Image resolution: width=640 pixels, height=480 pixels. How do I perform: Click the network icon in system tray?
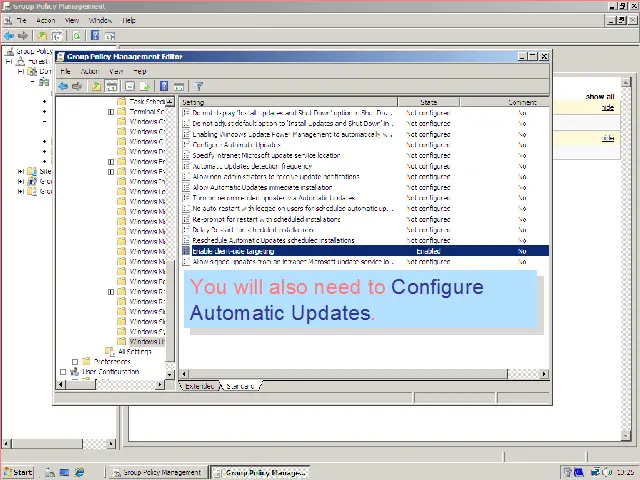point(596,472)
